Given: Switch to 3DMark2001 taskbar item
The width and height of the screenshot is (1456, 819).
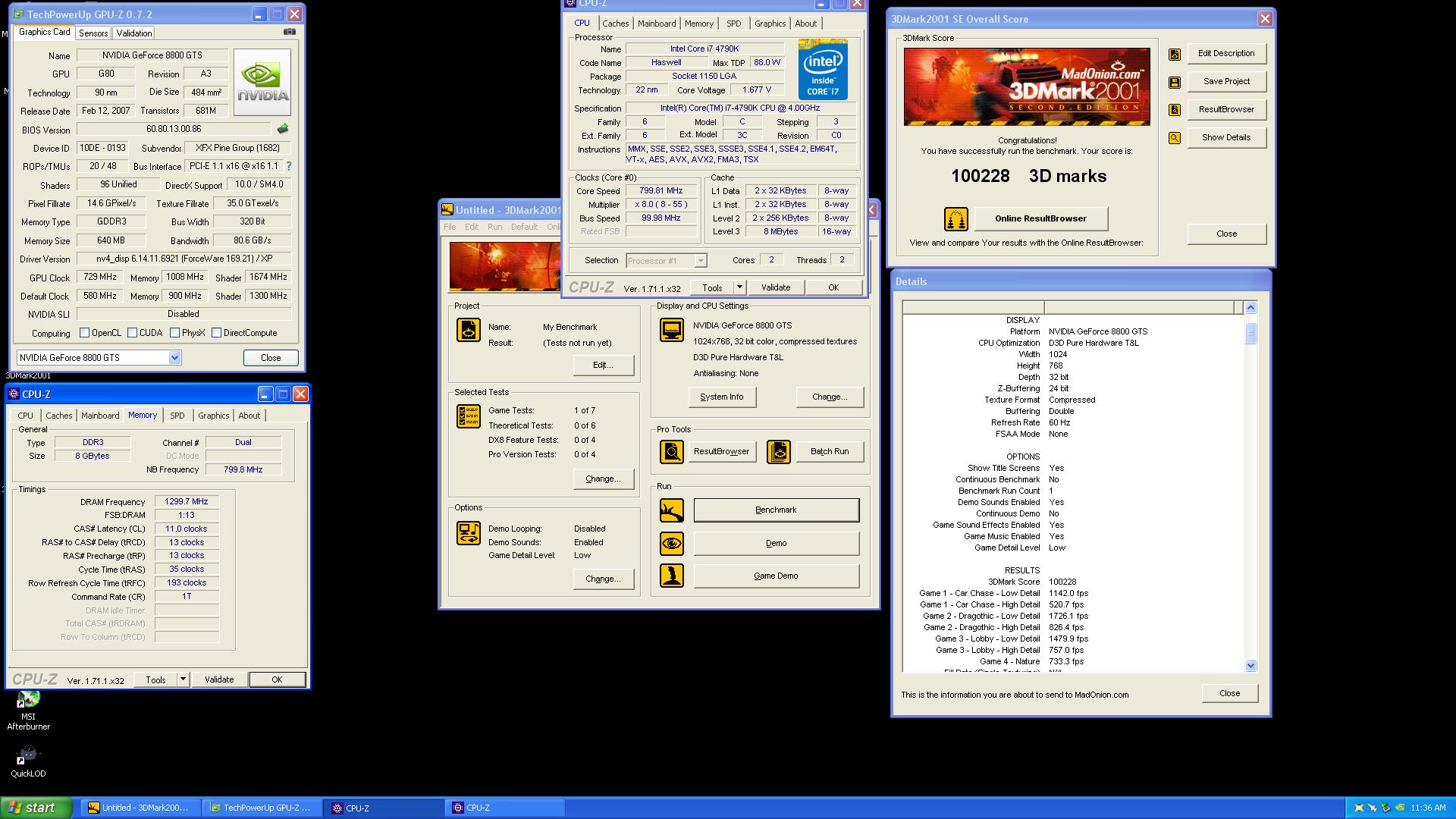Looking at the screenshot, I should point(140,808).
